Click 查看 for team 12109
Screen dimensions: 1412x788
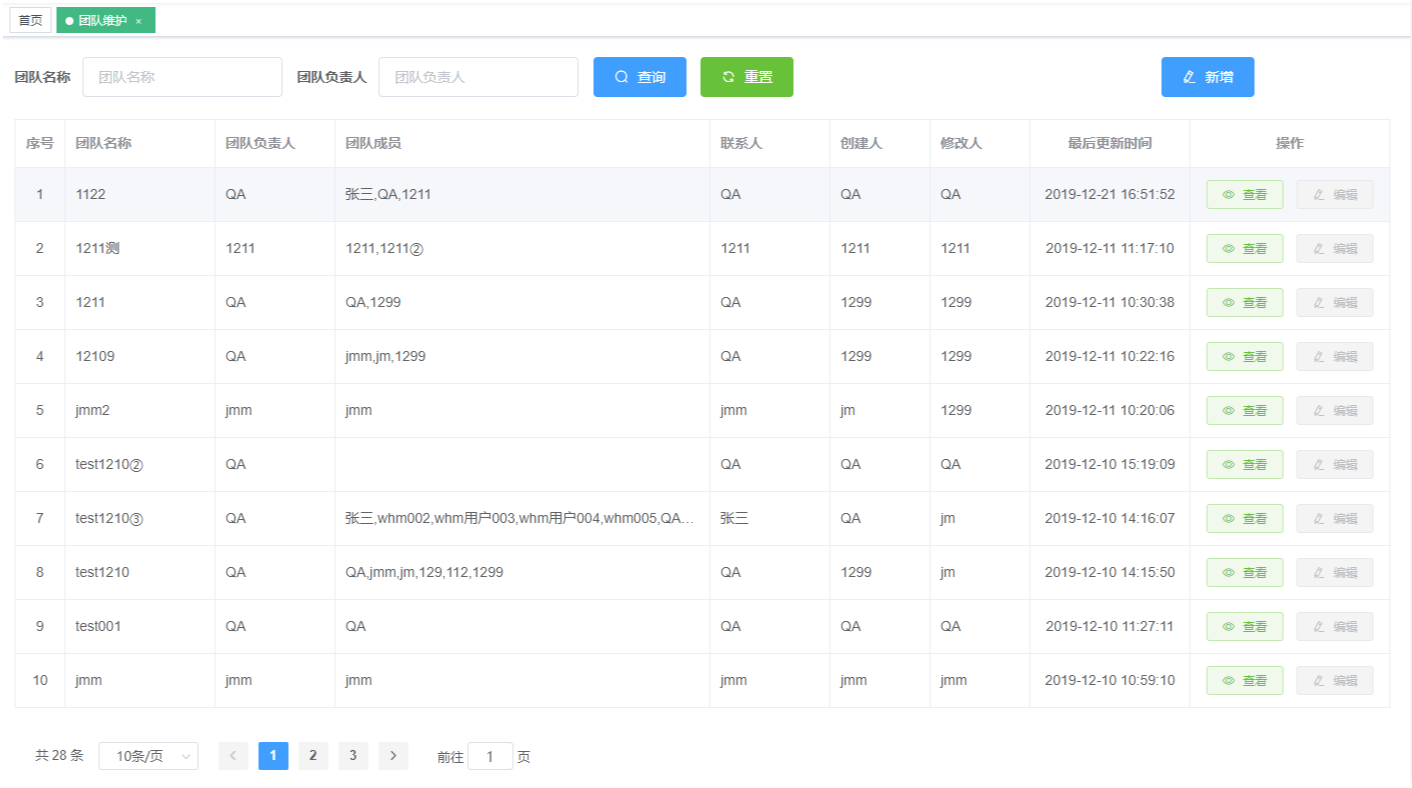point(1245,357)
